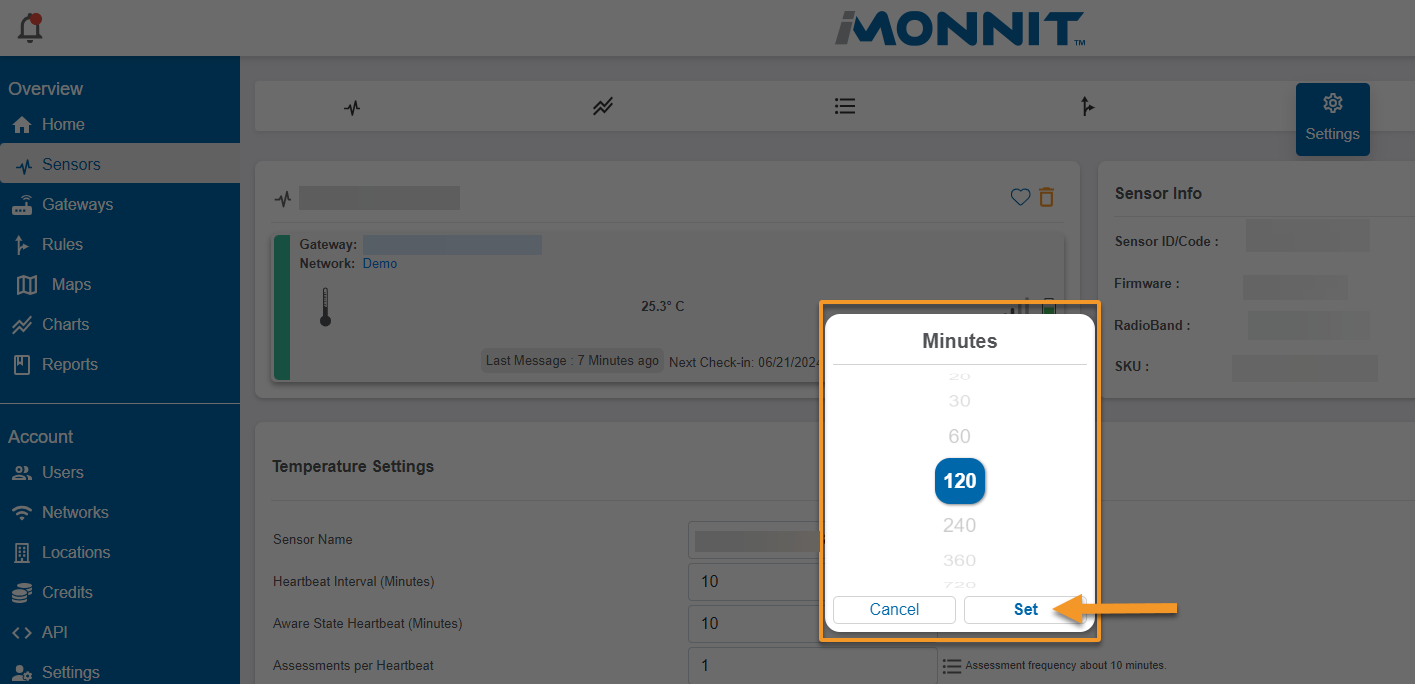Select the sensor details pulse icon
The height and width of the screenshot is (684, 1415).
352,106
